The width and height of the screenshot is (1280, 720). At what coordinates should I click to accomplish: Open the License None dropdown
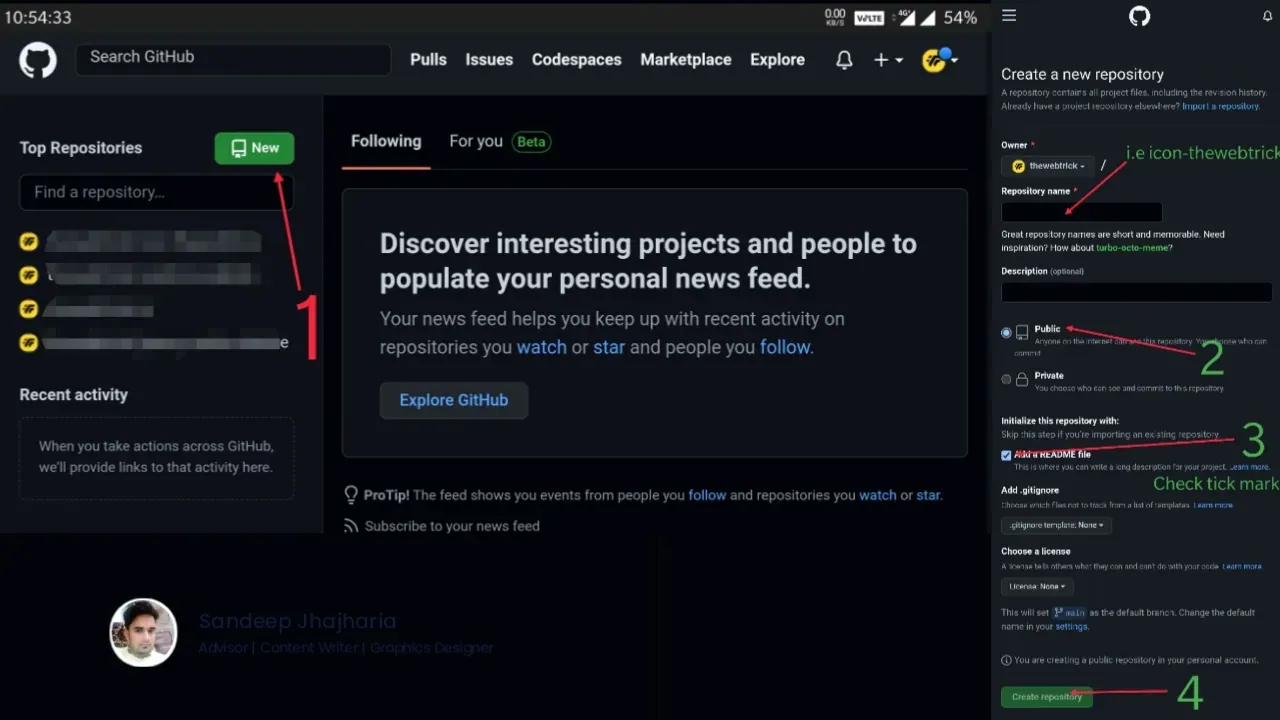(1036, 586)
